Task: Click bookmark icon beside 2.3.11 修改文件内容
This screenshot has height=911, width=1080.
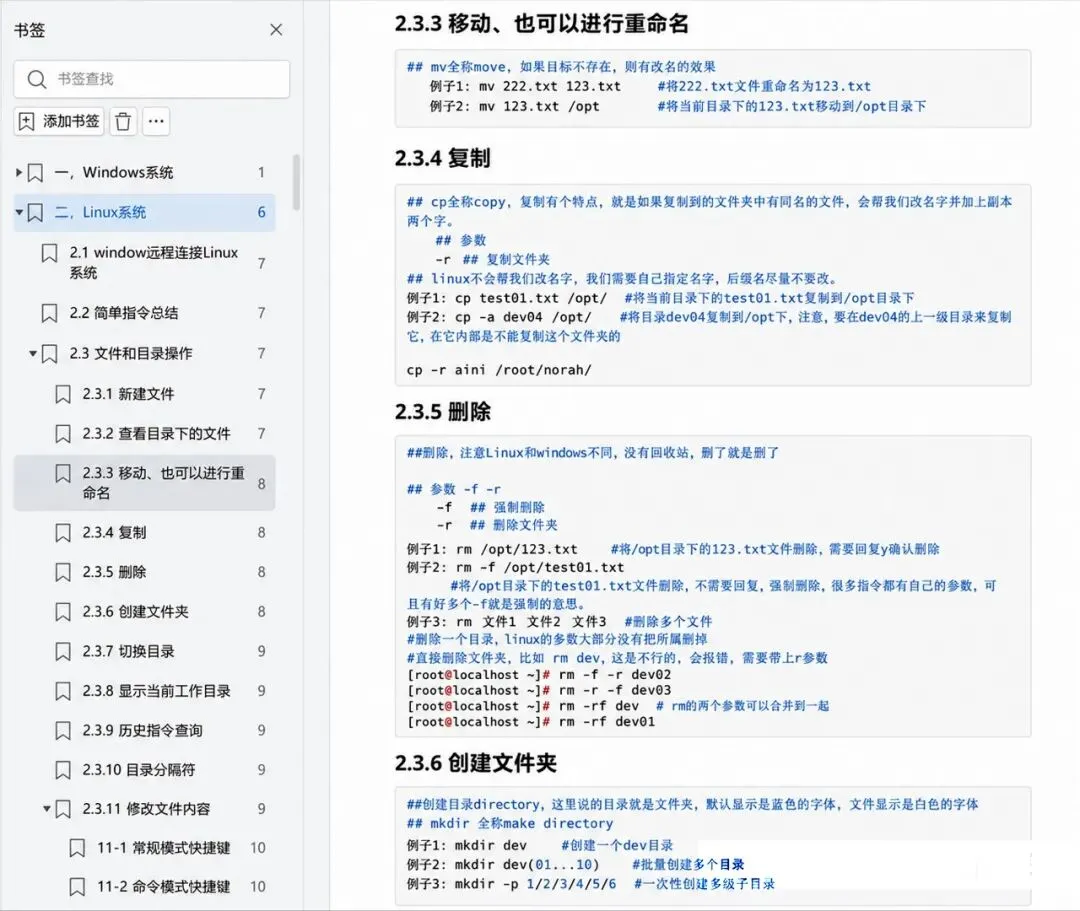Action: point(63,809)
